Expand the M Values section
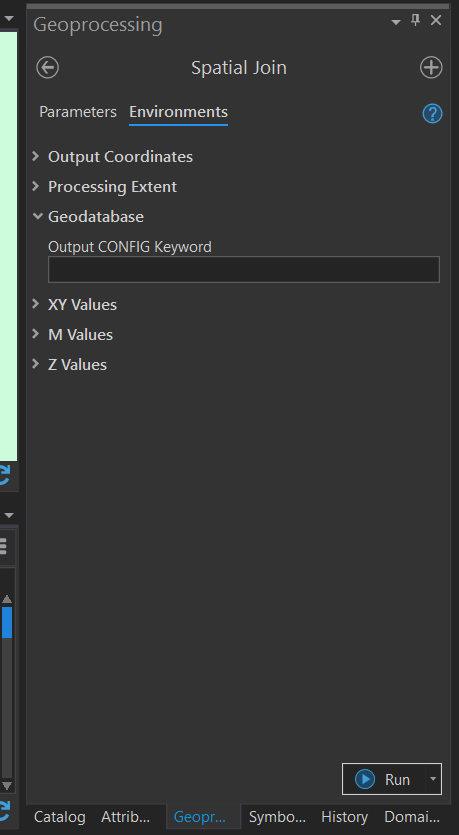 [73, 334]
